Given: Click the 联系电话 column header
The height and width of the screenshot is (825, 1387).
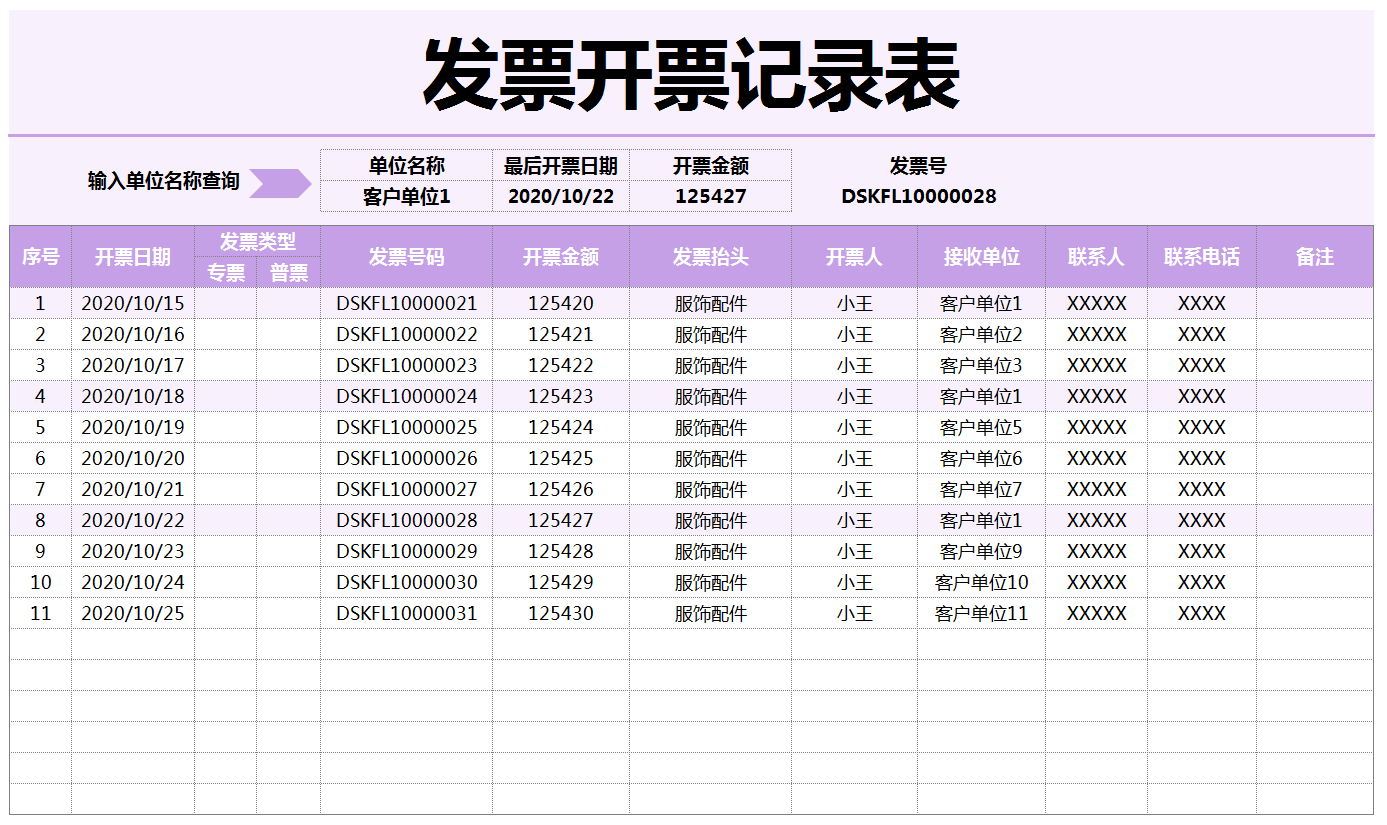Looking at the screenshot, I should [x=1202, y=257].
